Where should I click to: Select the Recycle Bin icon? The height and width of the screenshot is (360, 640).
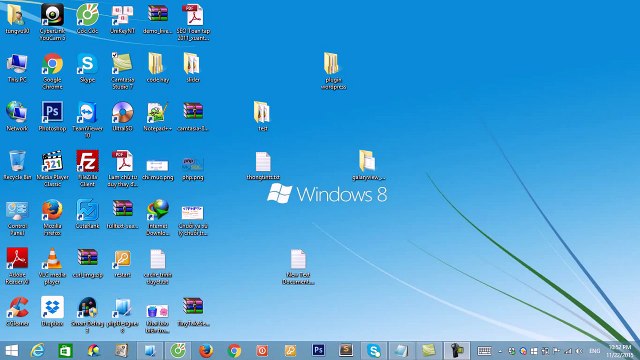click(17, 165)
